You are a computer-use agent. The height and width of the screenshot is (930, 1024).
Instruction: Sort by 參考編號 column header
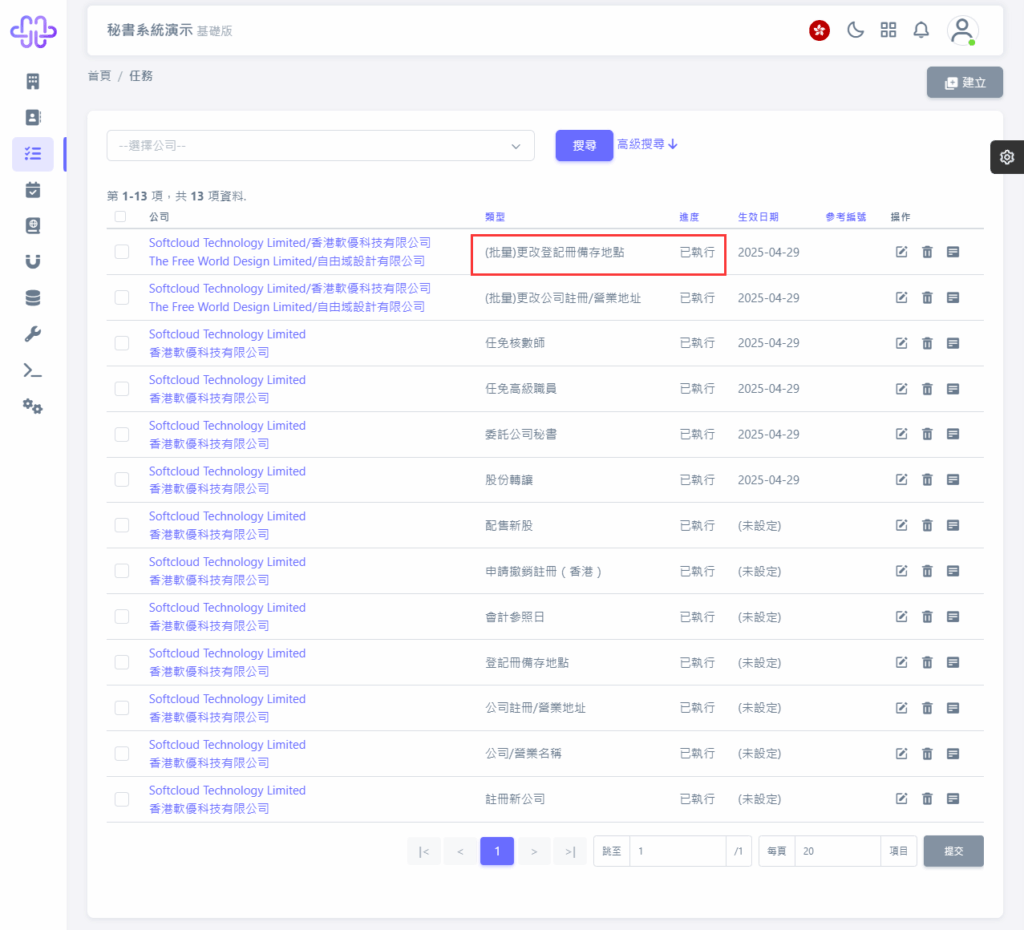(x=846, y=217)
